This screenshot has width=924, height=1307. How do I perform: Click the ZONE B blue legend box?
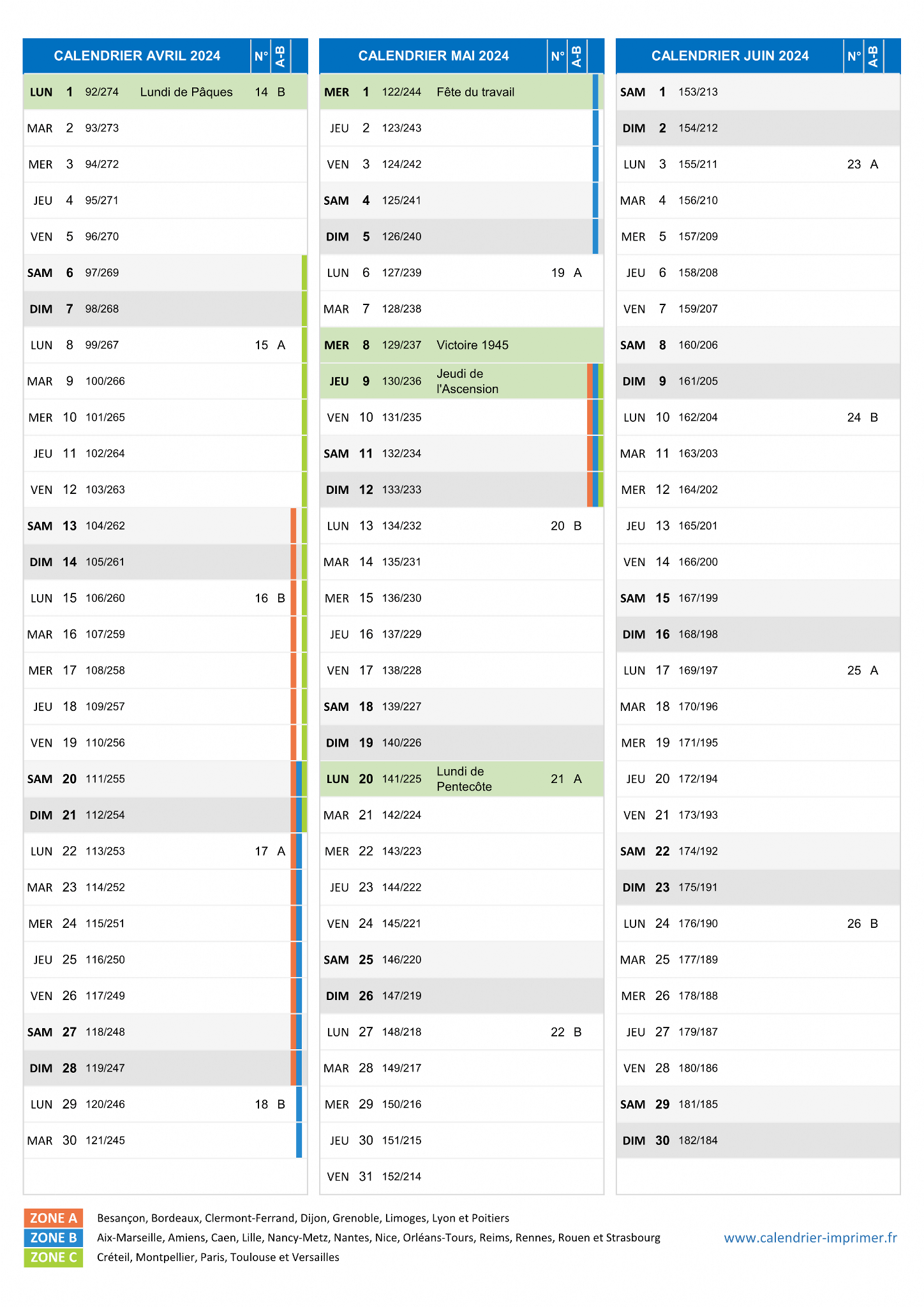click(53, 1237)
